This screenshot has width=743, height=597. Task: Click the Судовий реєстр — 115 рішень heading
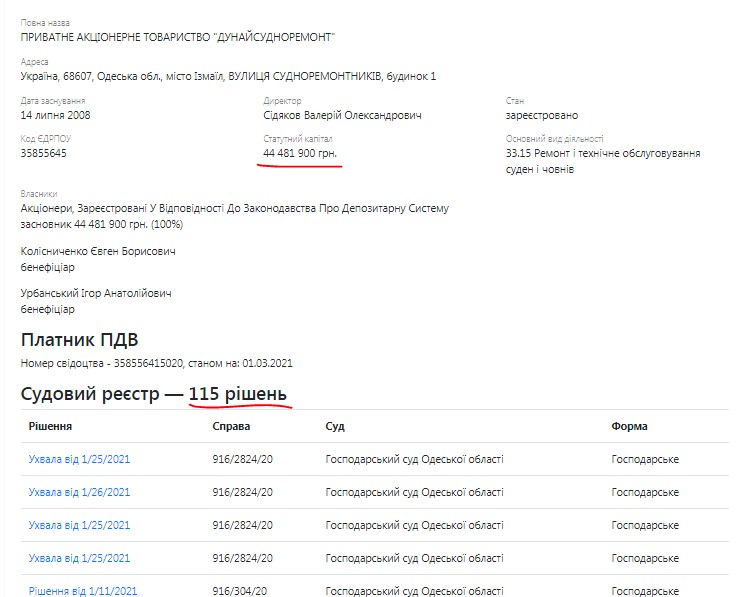pyautogui.click(x=155, y=395)
